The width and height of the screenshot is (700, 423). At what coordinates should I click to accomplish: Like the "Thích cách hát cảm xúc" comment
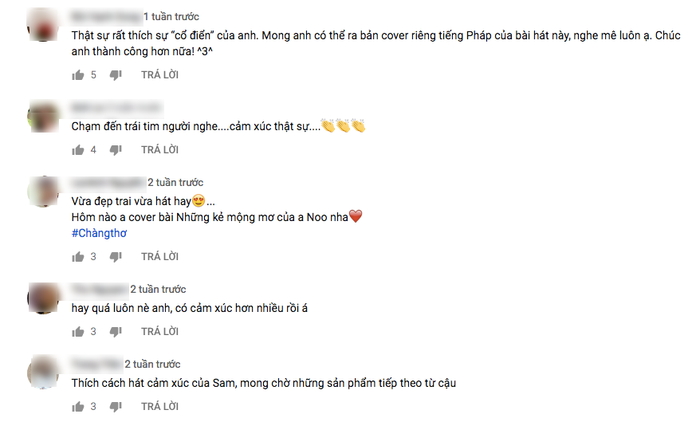click(x=78, y=406)
